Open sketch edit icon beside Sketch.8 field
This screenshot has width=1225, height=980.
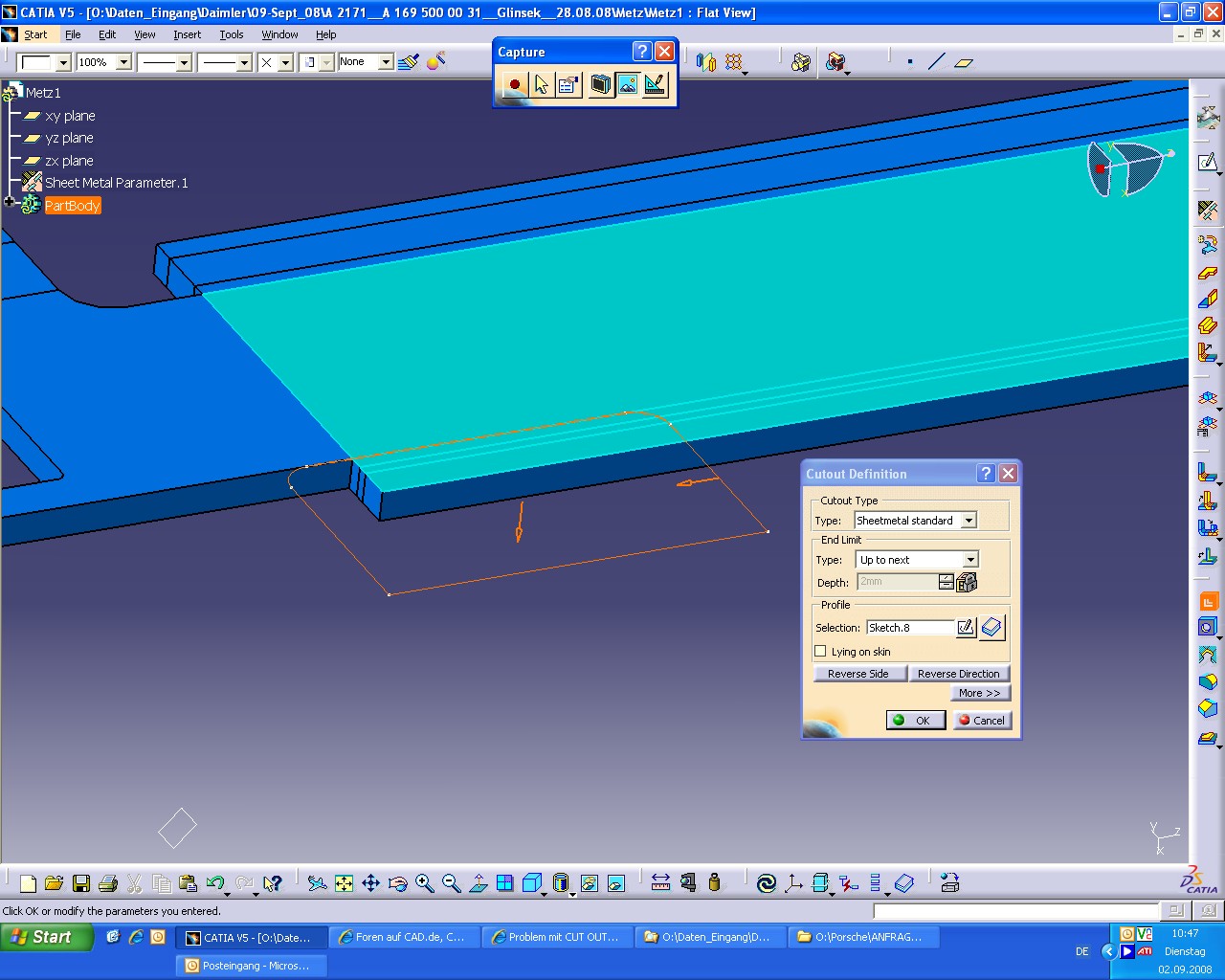(x=966, y=628)
